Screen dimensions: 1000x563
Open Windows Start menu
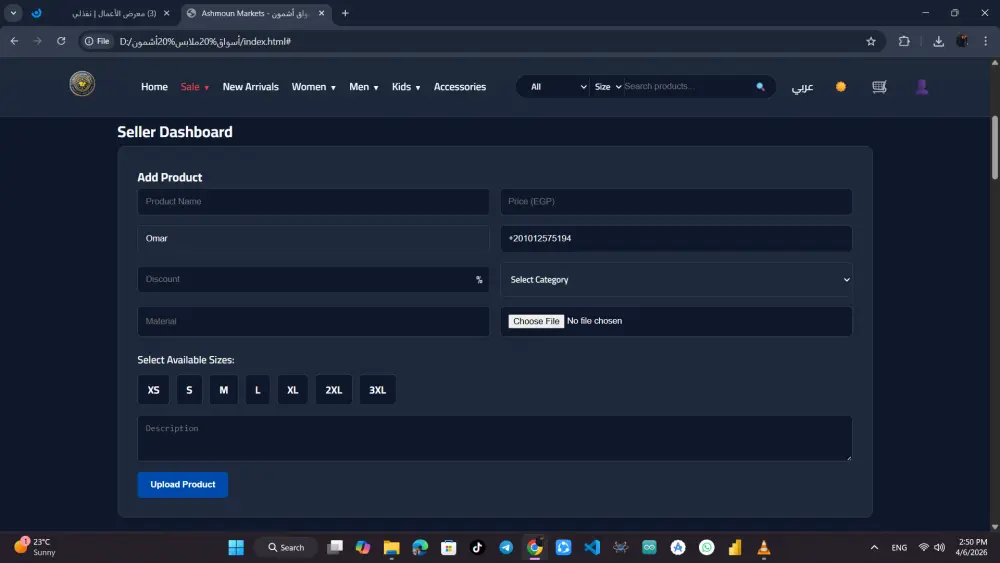[x=236, y=548]
